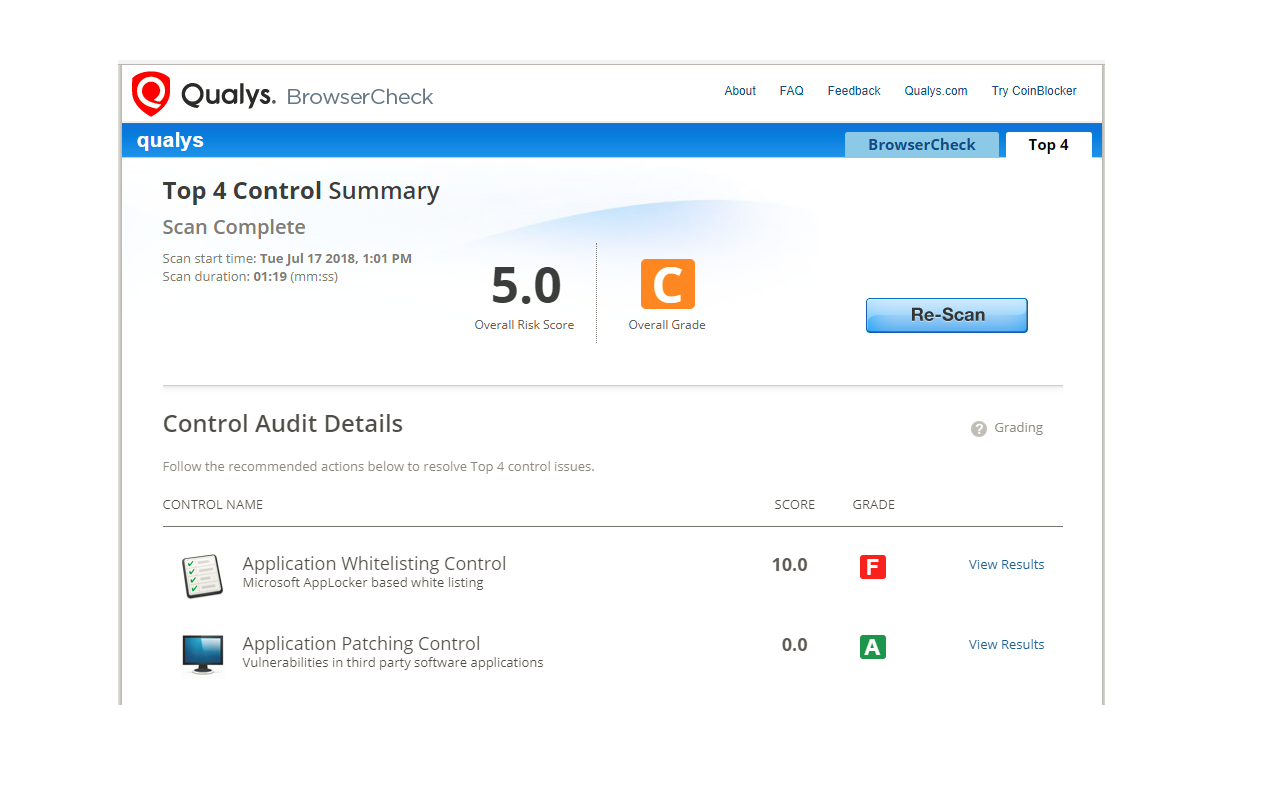The width and height of the screenshot is (1280, 800).
Task: Click the Top 4 Control Summary heading
Action: pos(301,191)
